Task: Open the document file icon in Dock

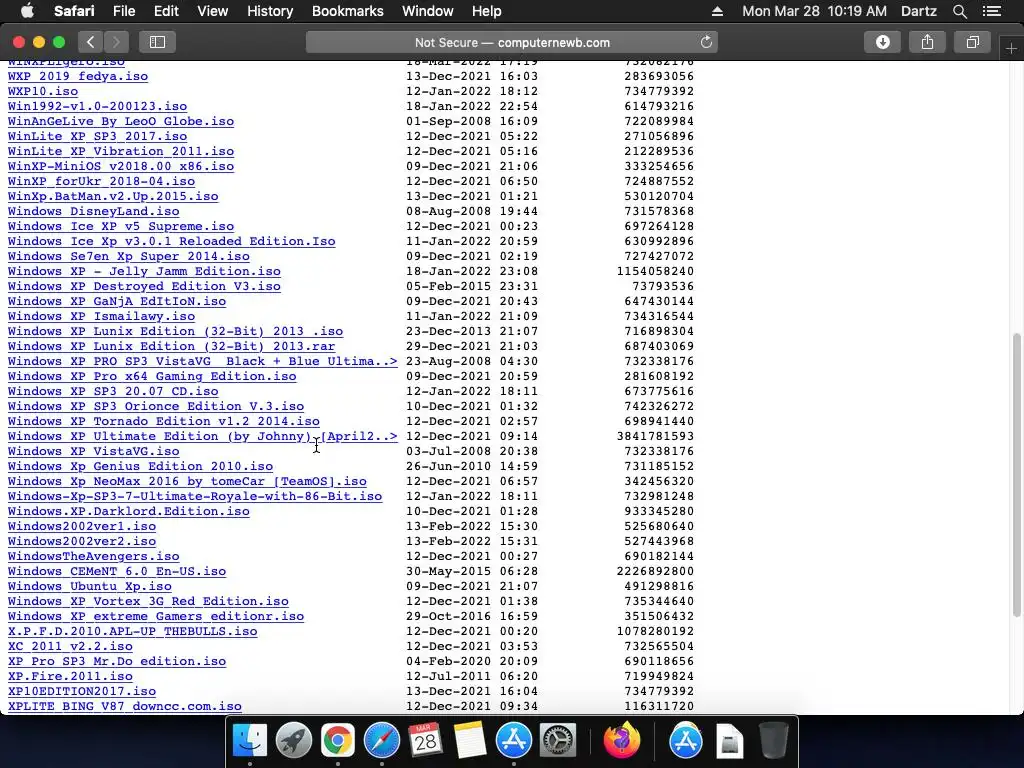Action: 729,742
